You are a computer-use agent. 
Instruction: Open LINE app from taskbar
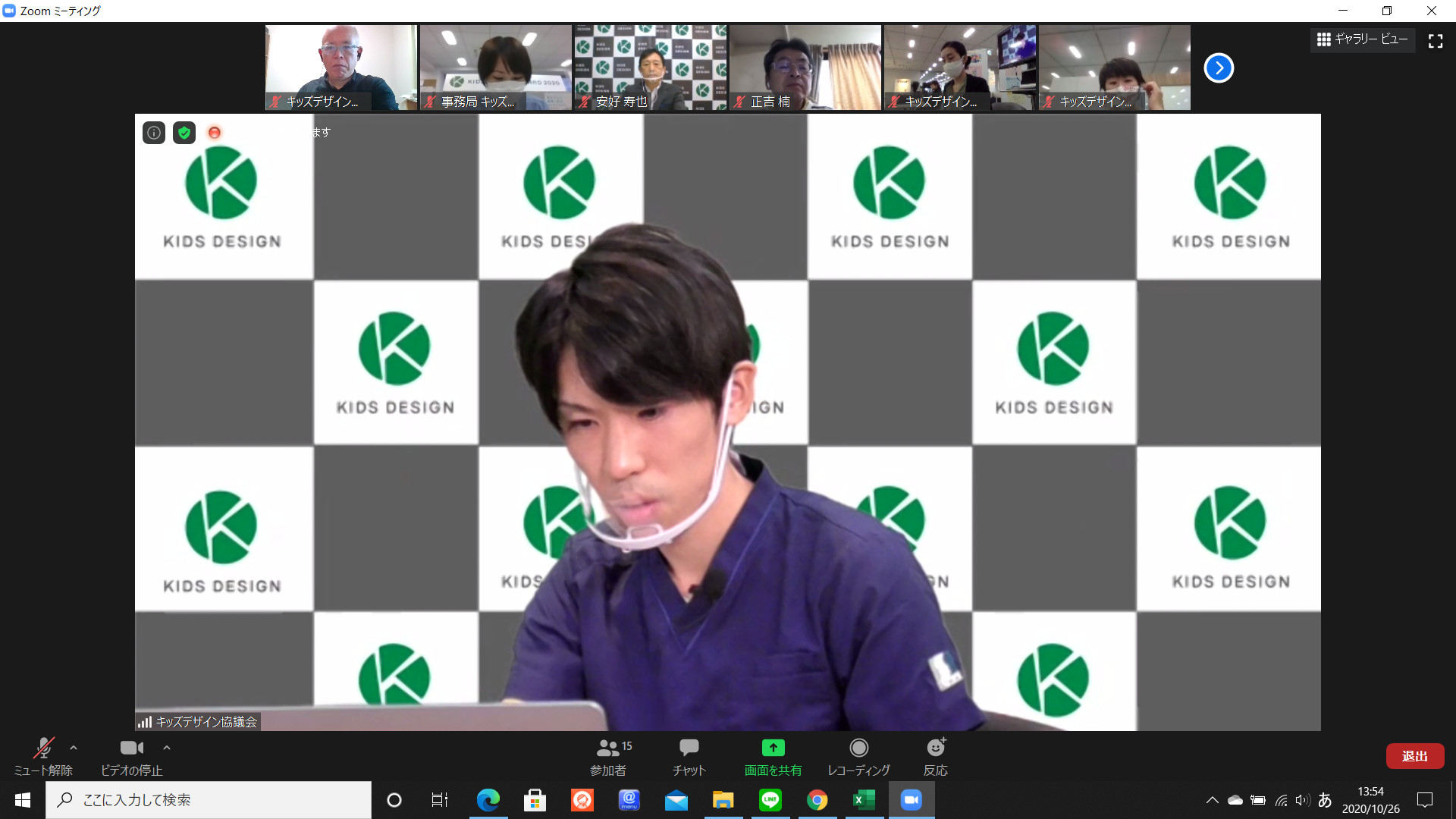tap(770, 800)
